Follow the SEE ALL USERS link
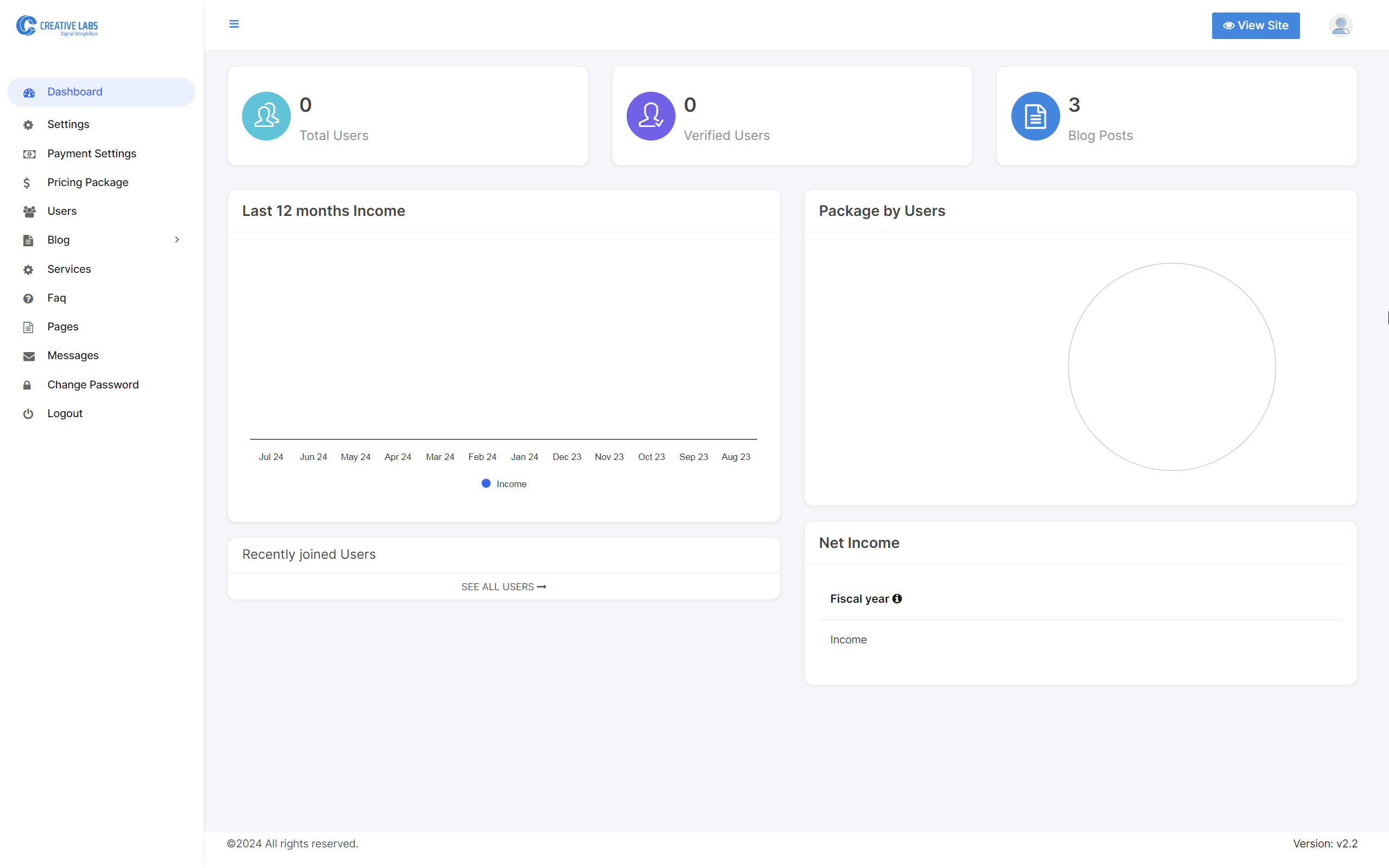The image size is (1389, 868). tap(504, 586)
